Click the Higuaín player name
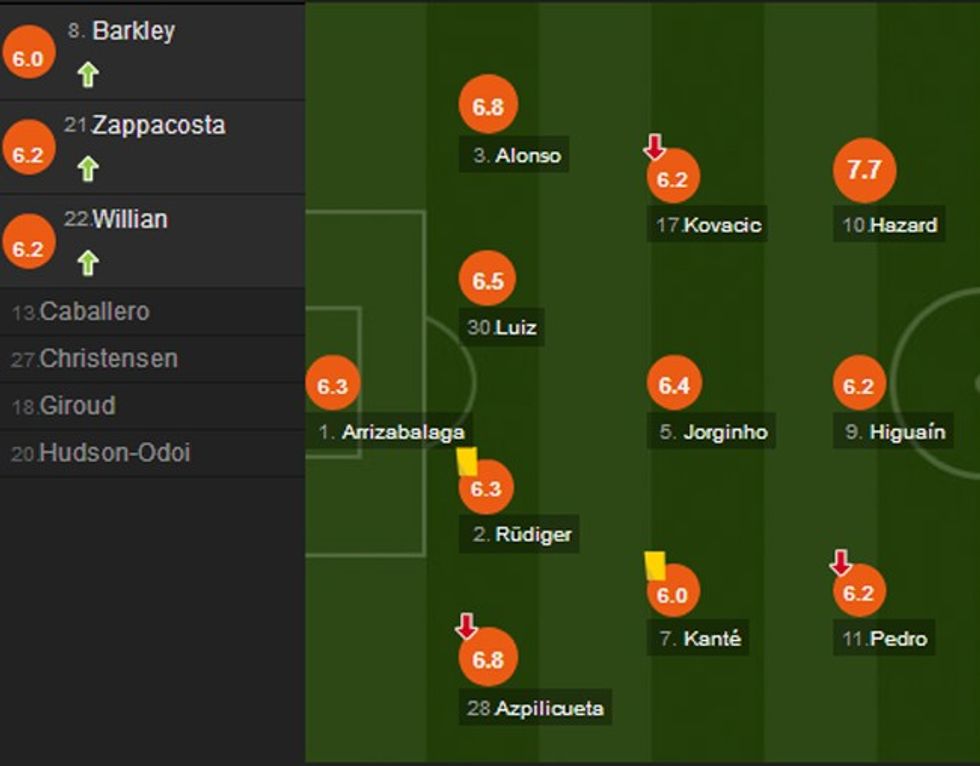Image resolution: width=980 pixels, height=766 pixels. click(908, 433)
